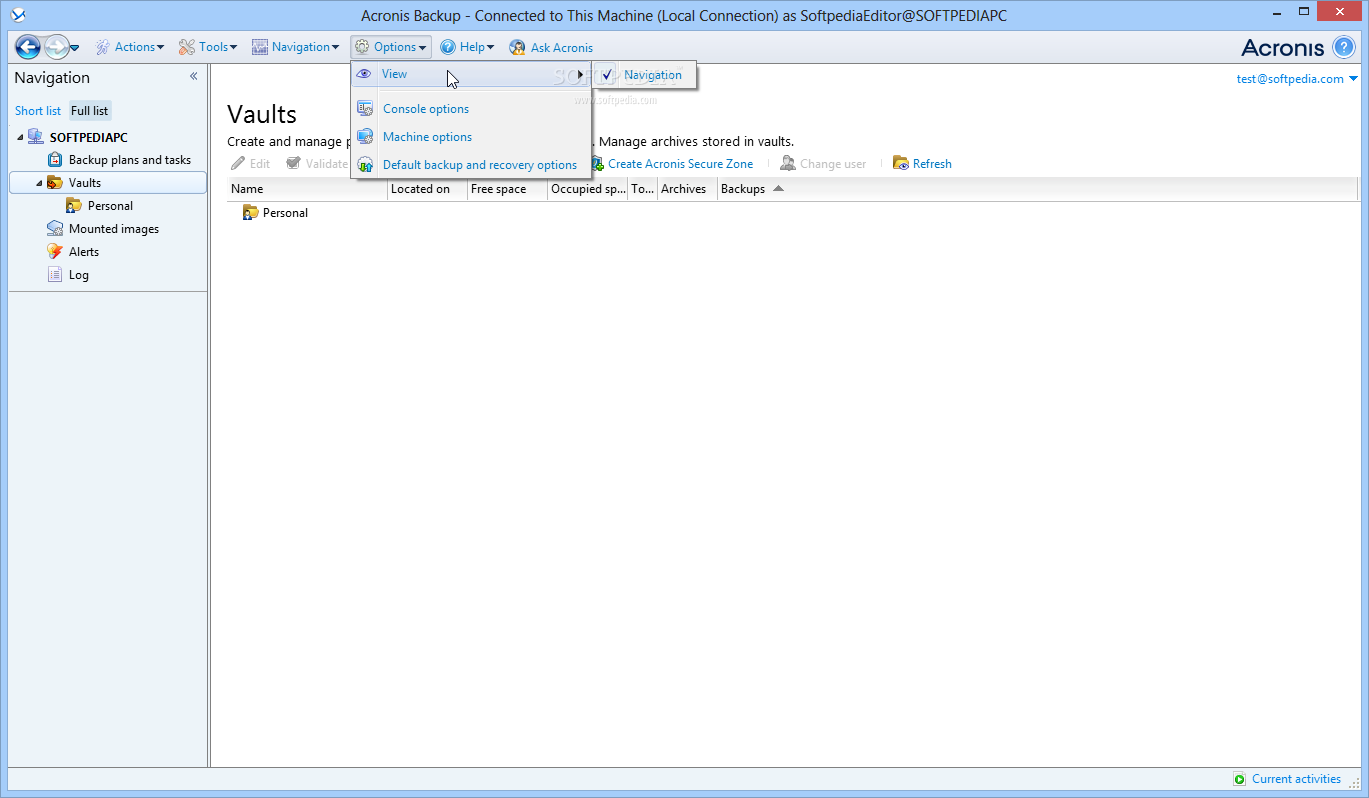Image resolution: width=1369 pixels, height=798 pixels.
Task: Sort by Archives column
Action: pos(688,189)
